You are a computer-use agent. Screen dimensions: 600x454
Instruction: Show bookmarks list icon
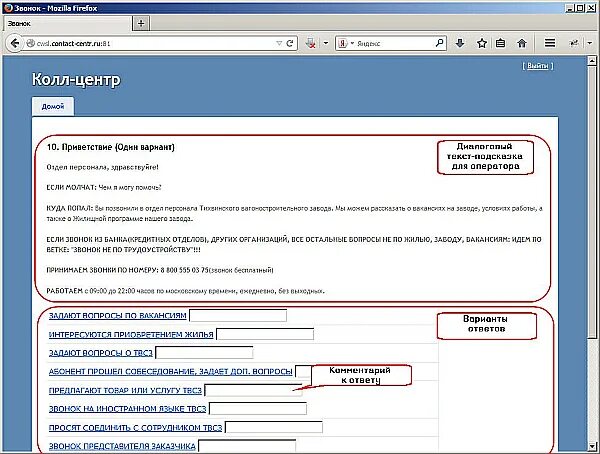501,43
